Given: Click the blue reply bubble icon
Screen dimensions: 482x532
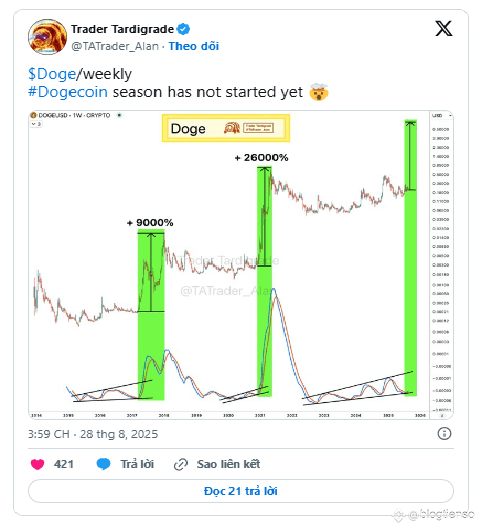Looking at the screenshot, I should [103, 464].
